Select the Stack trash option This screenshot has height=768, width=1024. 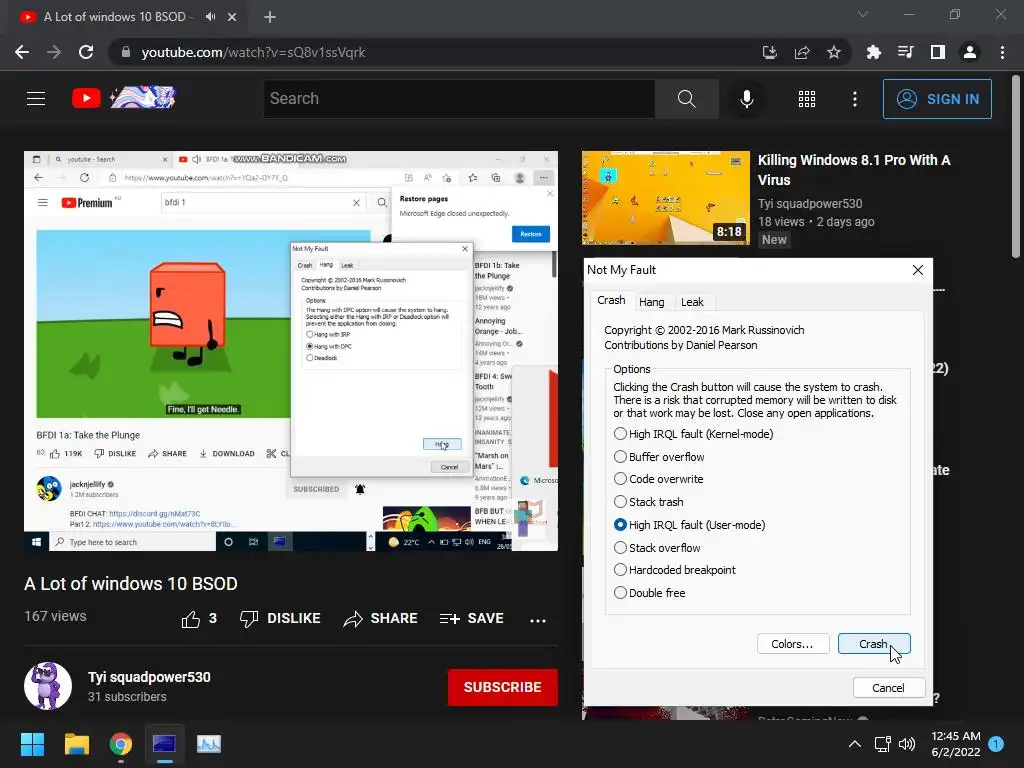point(648,502)
